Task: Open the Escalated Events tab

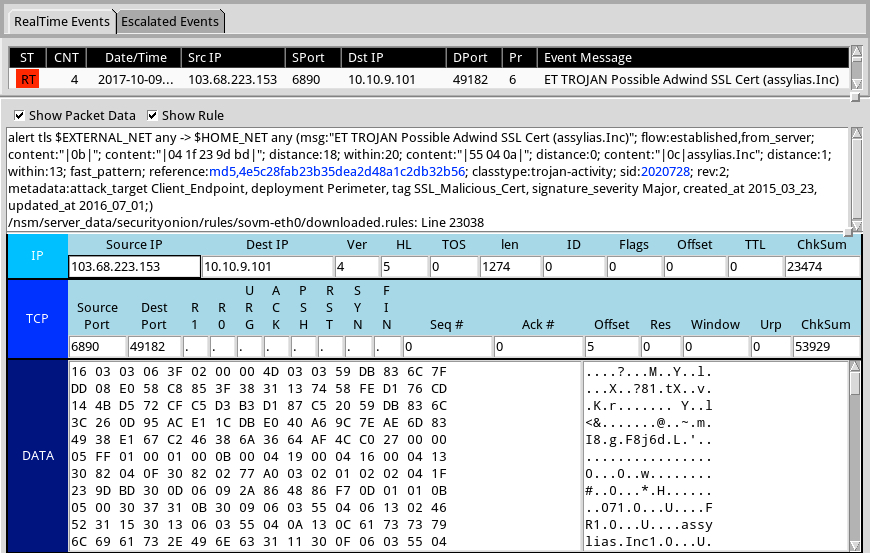Action: [170, 22]
